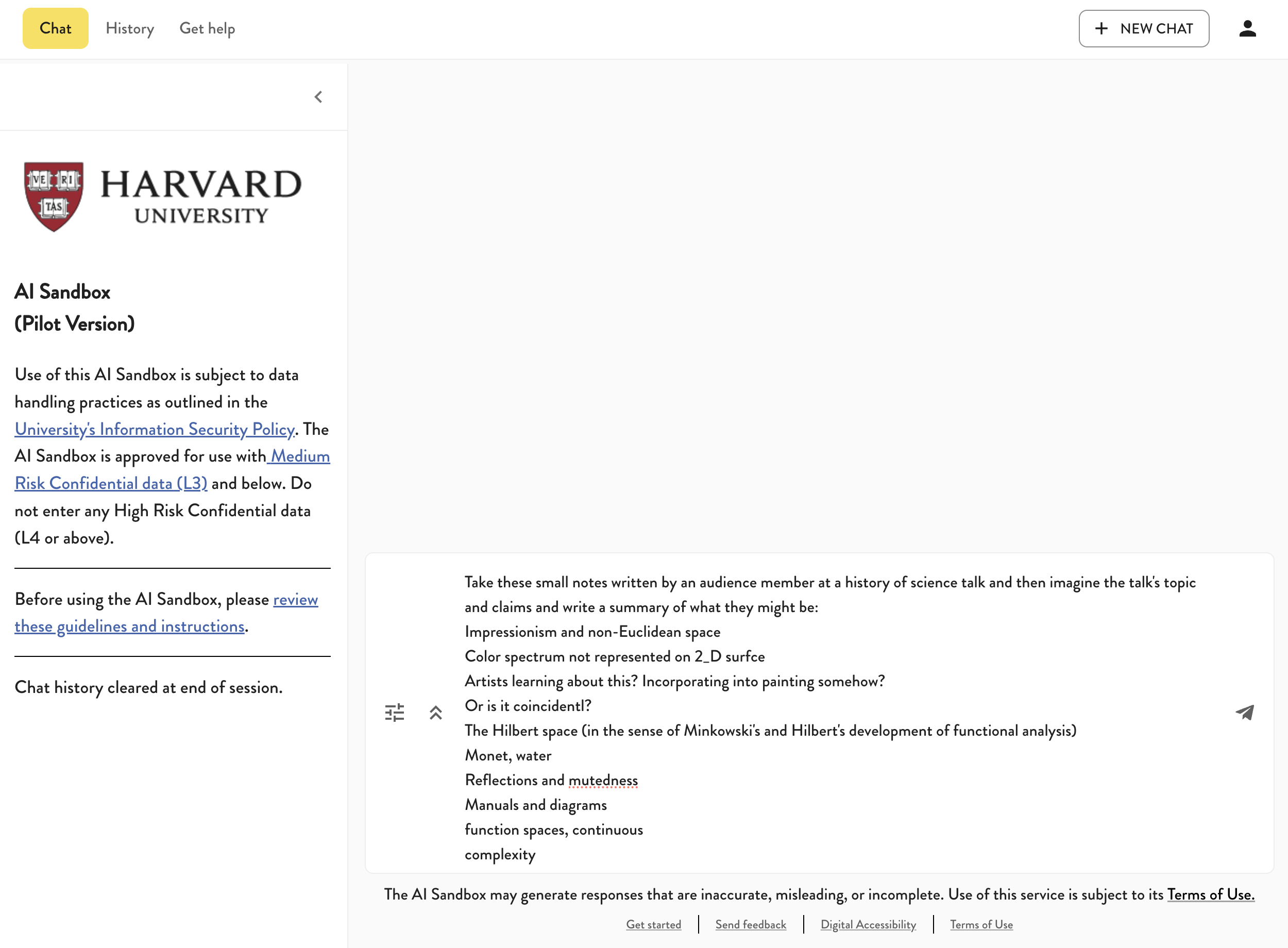Switch to the Chat tab

point(55,29)
